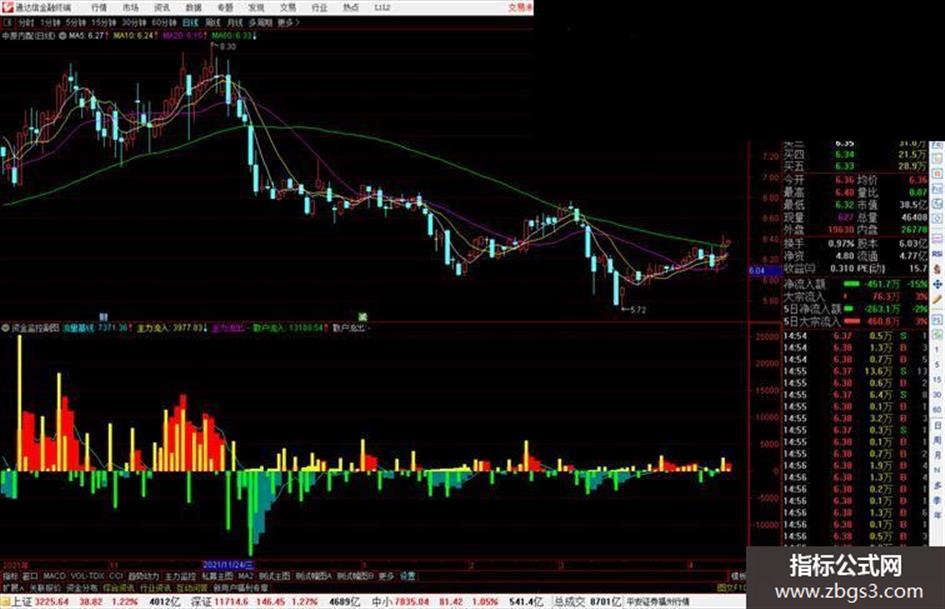Select the pencil drawing tool icon

click(x=937, y=300)
